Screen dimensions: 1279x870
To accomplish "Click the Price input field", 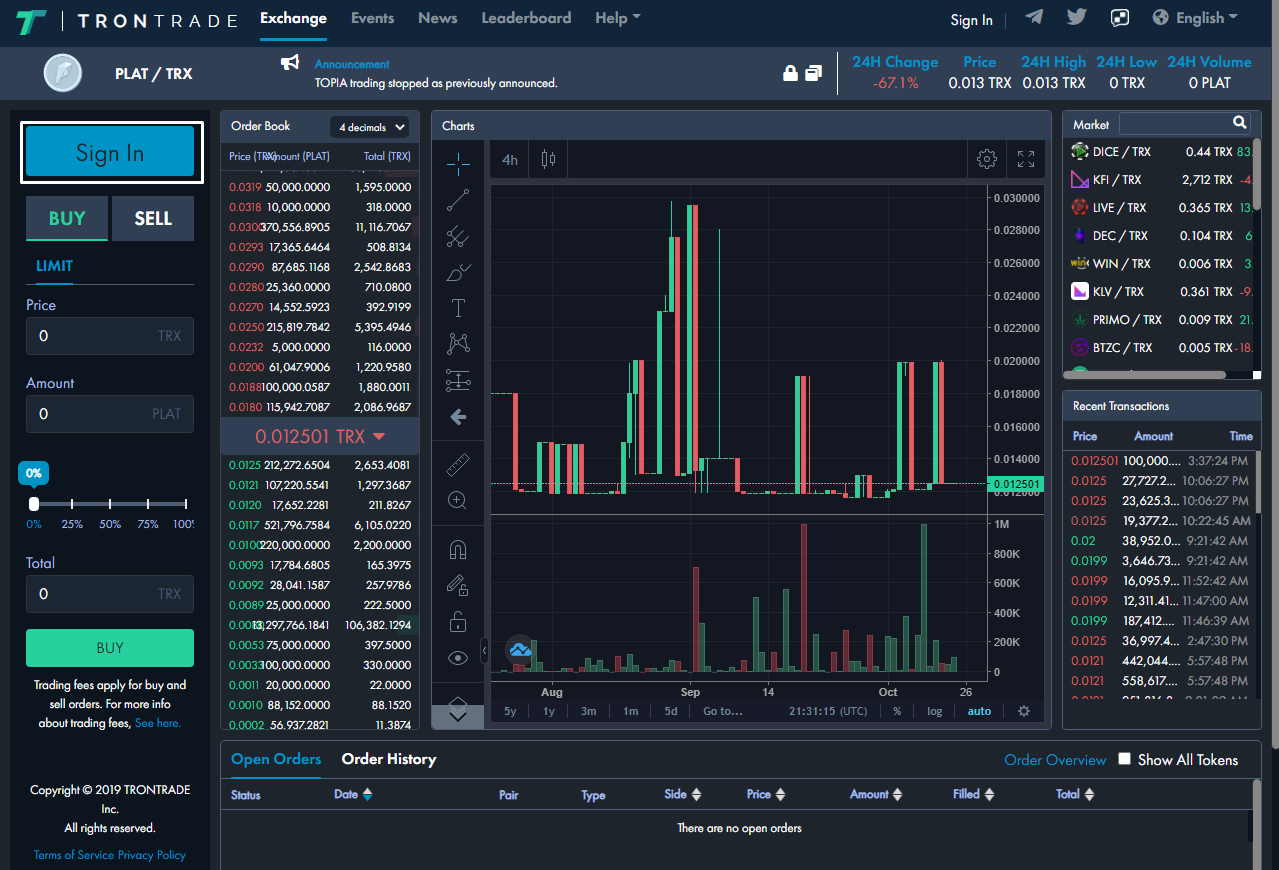I will click(110, 336).
